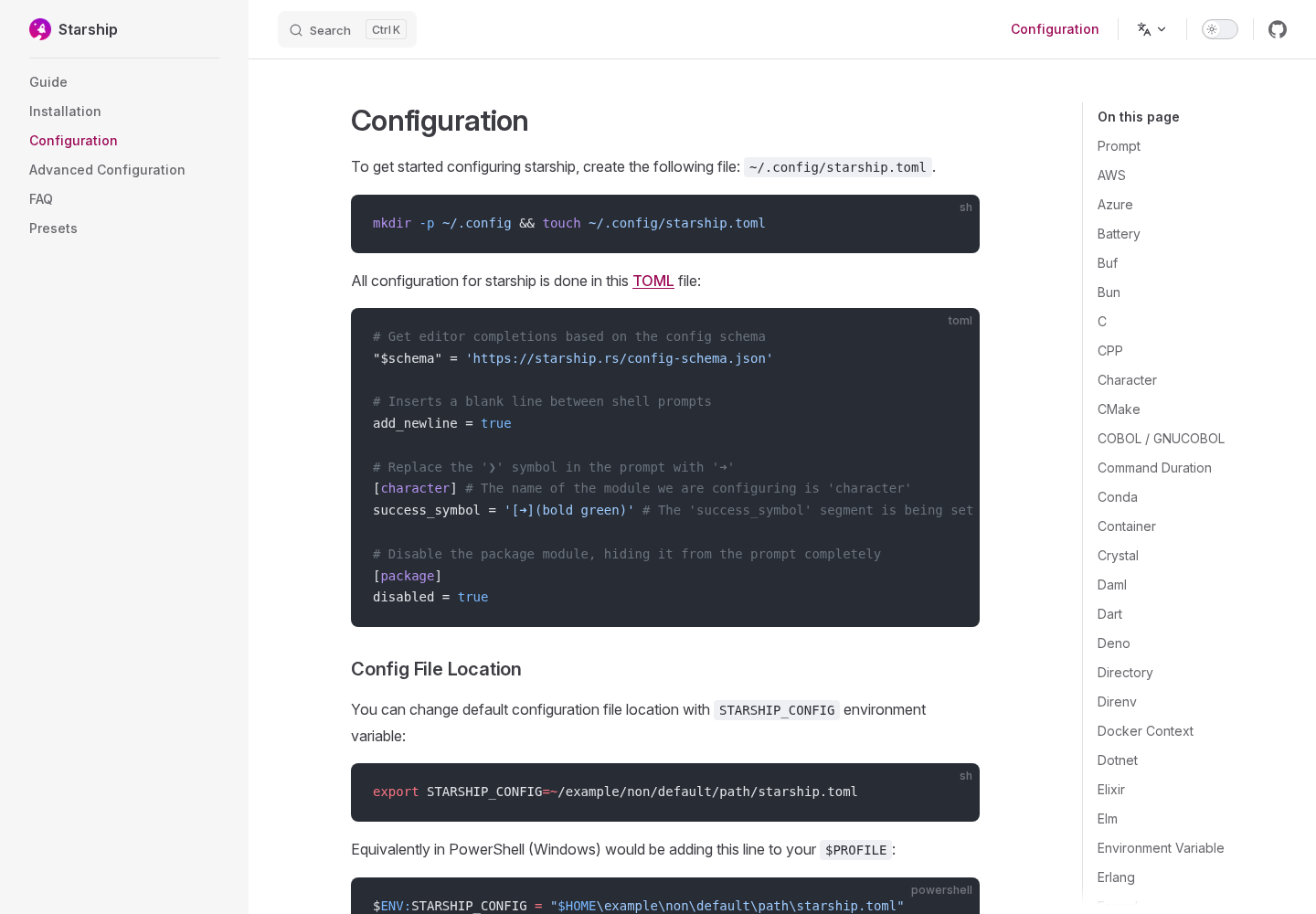Screen dimensions: 1316x914
Task: Click the inline ~/.config/starship.toml code
Action: click(x=838, y=167)
